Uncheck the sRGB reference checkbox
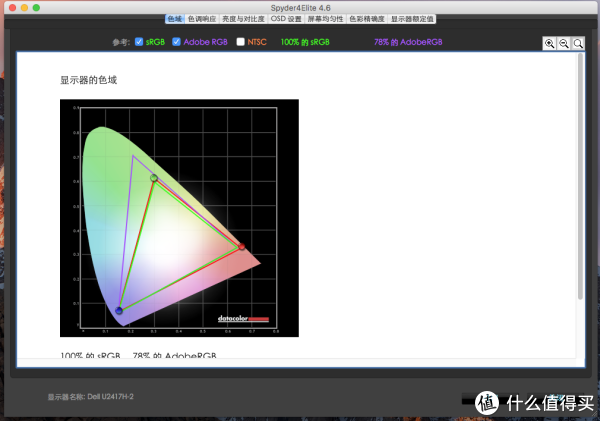Image resolution: width=600 pixels, height=421 pixels. [x=139, y=42]
